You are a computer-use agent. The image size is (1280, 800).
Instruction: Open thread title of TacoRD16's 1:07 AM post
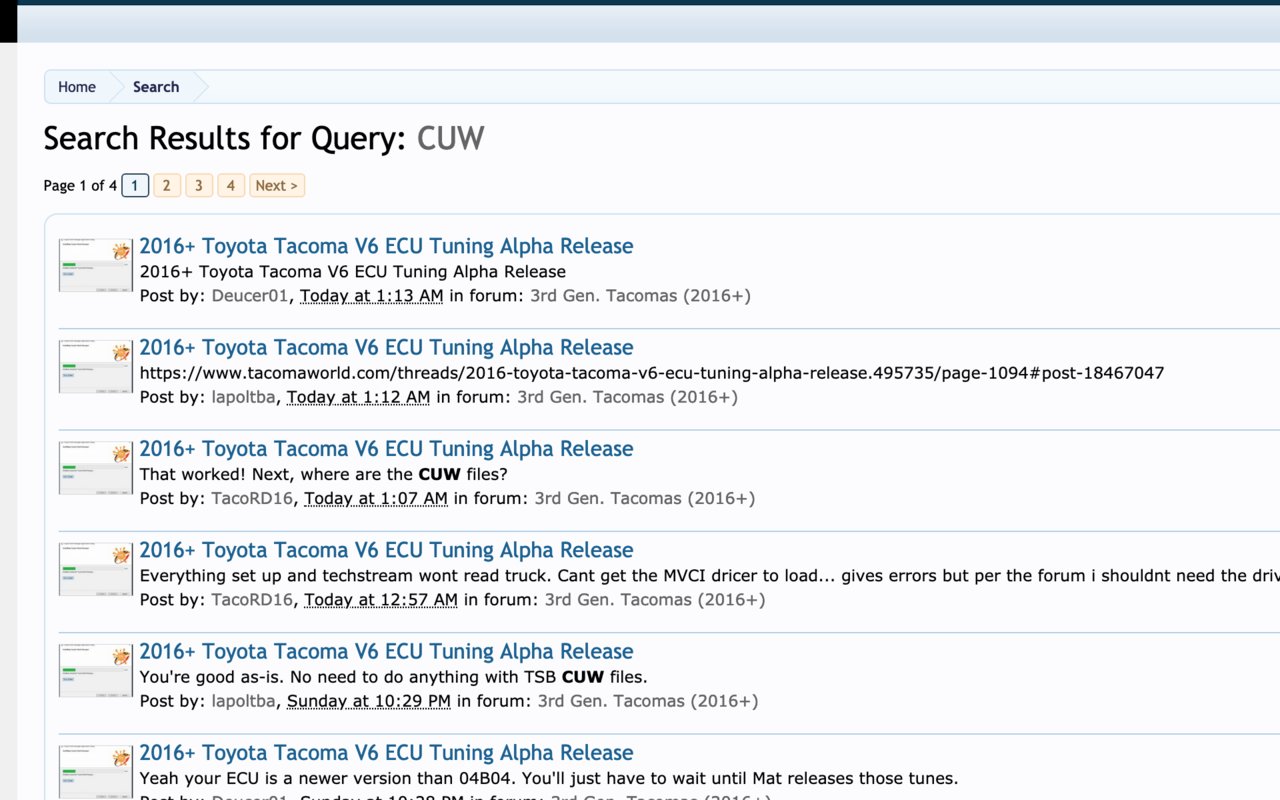386,448
